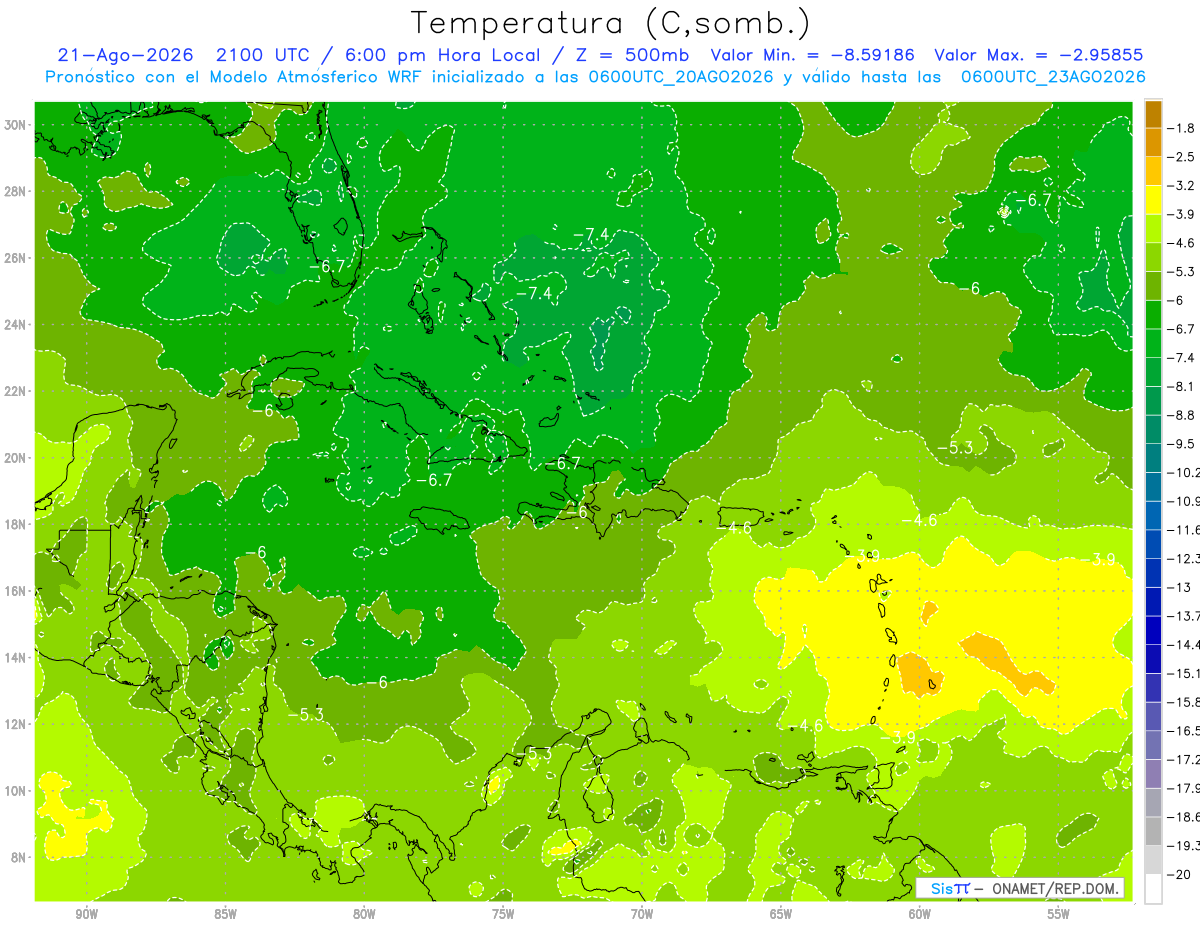Select the '6:00 pm Hora Local' text
1200x927 pixels.
coord(445,55)
